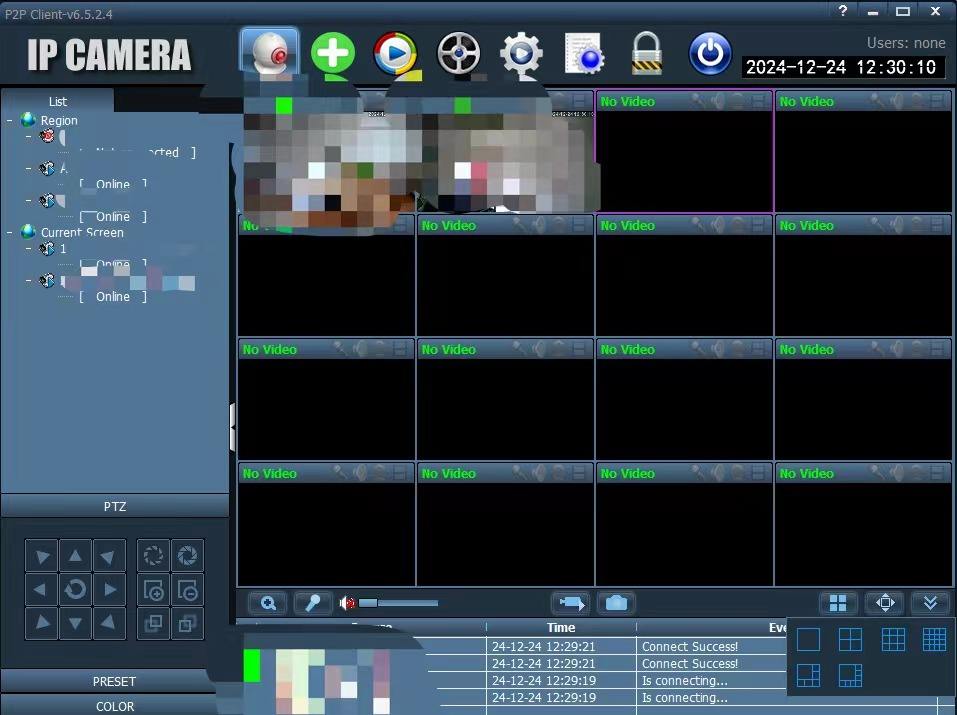The width and height of the screenshot is (957, 715).
Task: Click the camera snapshot button
Action: tap(616, 603)
